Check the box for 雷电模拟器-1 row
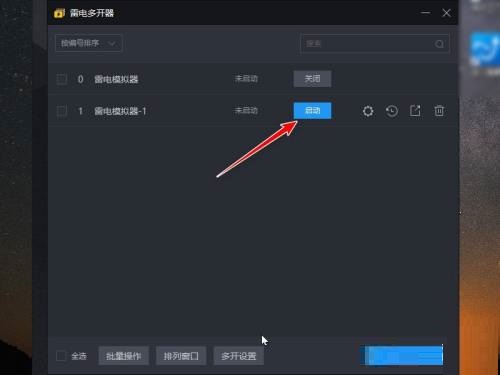The width and height of the screenshot is (500, 375). coord(62,111)
